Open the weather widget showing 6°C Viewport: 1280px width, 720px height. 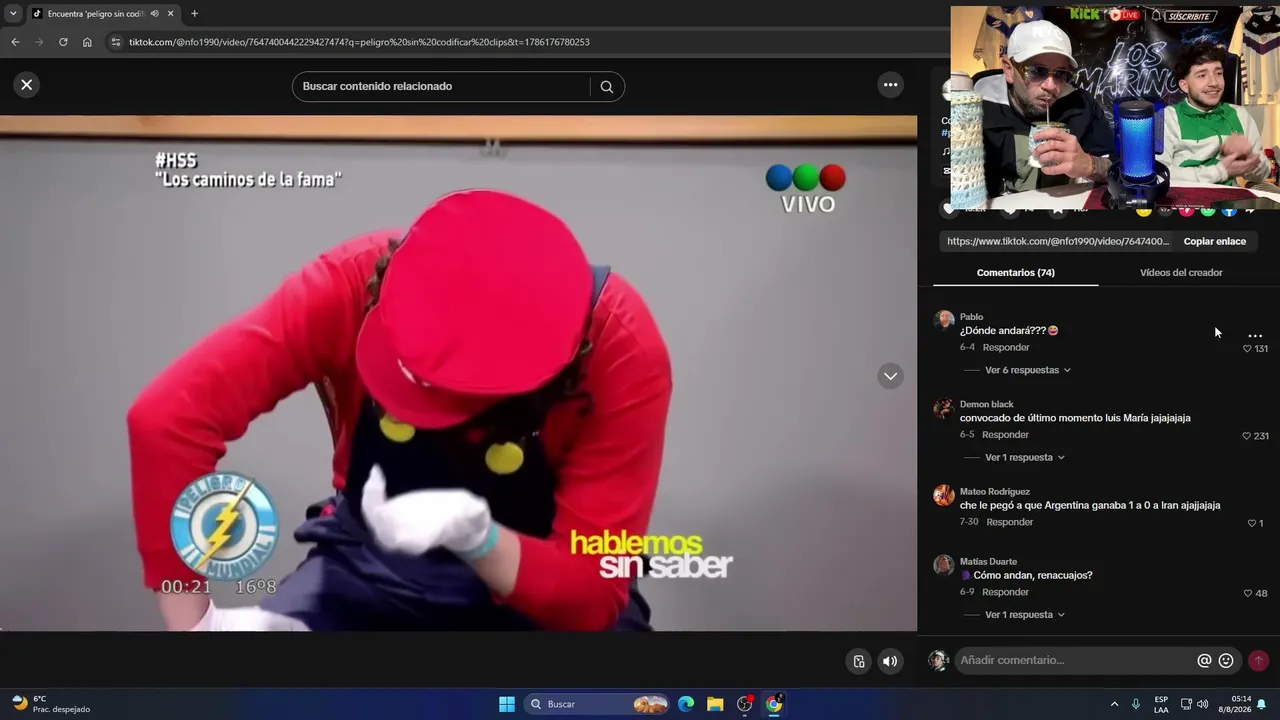click(52, 704)
